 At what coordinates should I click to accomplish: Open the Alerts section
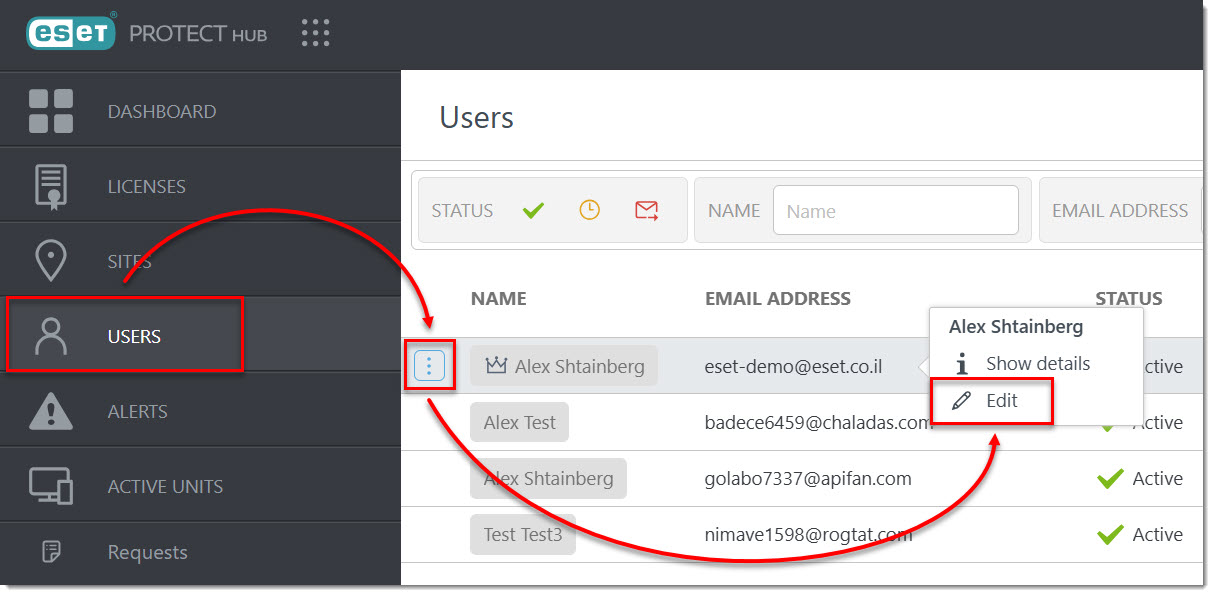200,411
